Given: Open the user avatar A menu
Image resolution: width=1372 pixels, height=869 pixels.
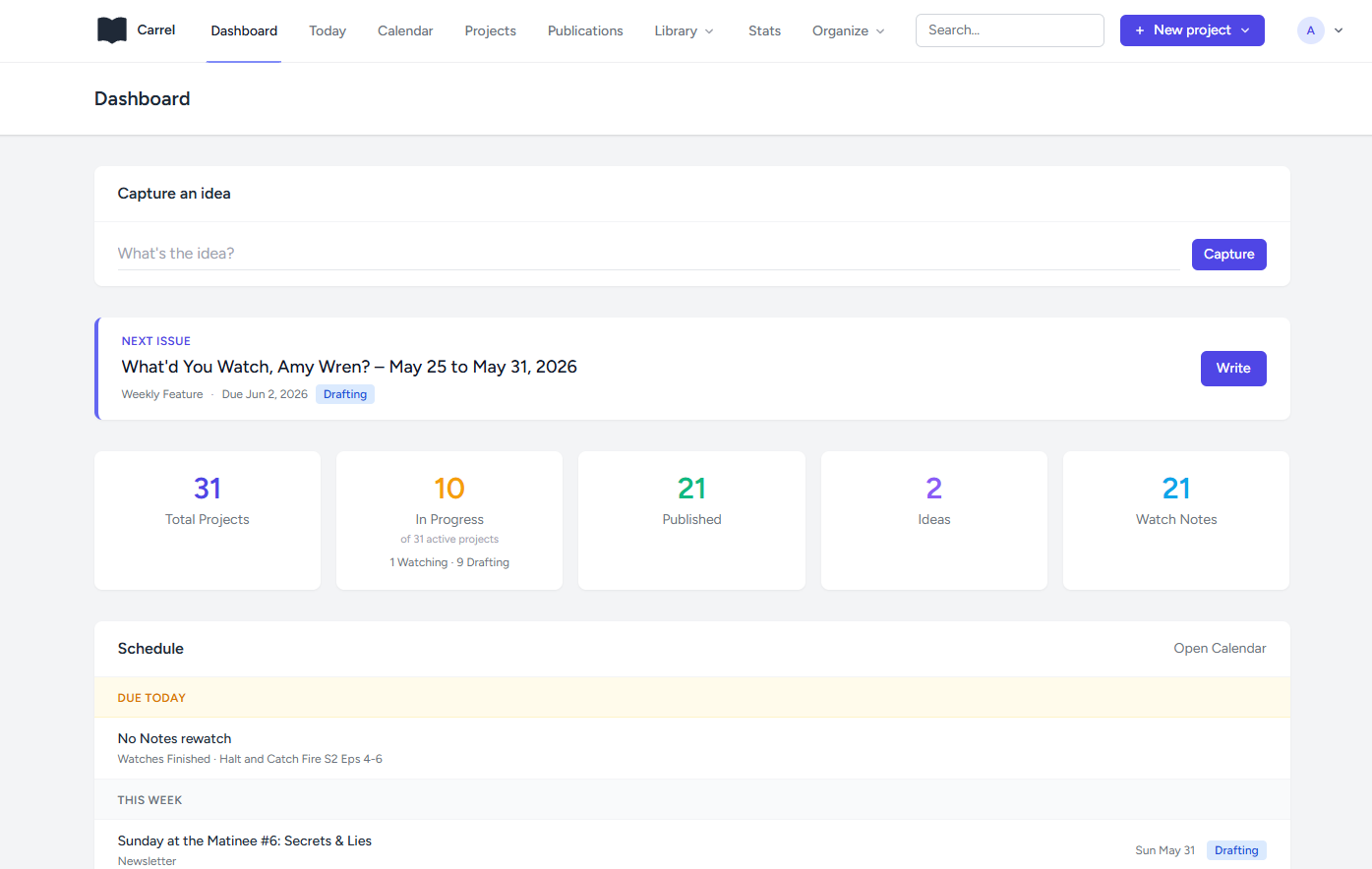Looking at the screenshot, I should coord(1310,30).
